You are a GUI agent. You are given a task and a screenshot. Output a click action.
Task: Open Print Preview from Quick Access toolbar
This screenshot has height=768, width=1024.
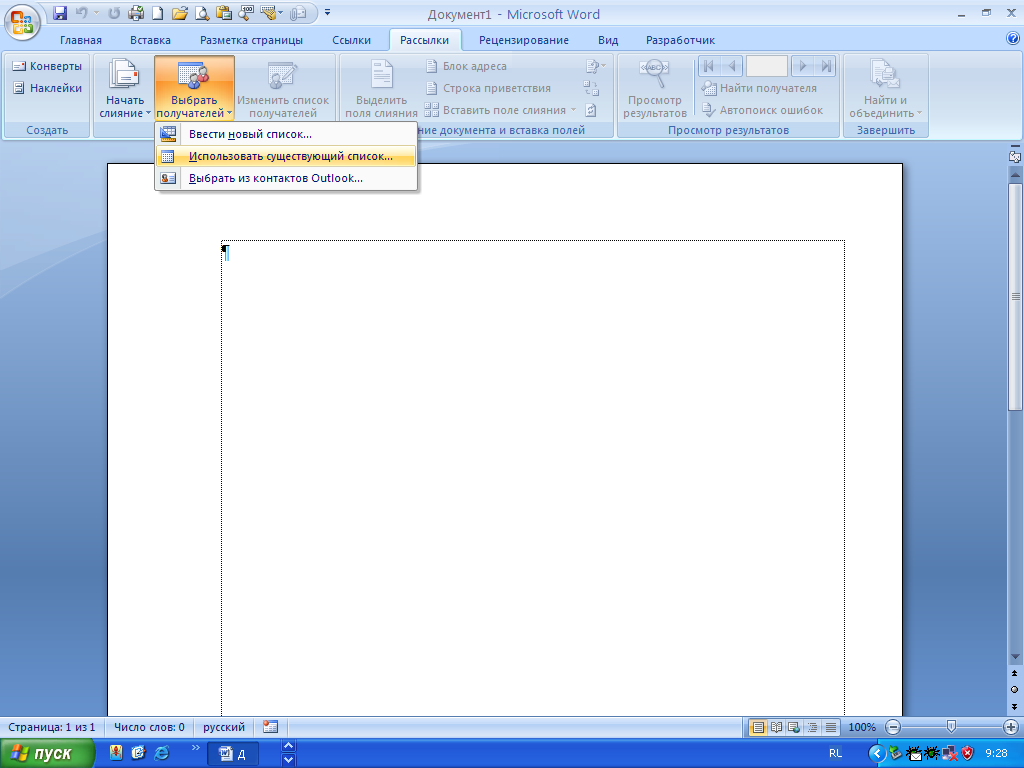click(202, 12)
